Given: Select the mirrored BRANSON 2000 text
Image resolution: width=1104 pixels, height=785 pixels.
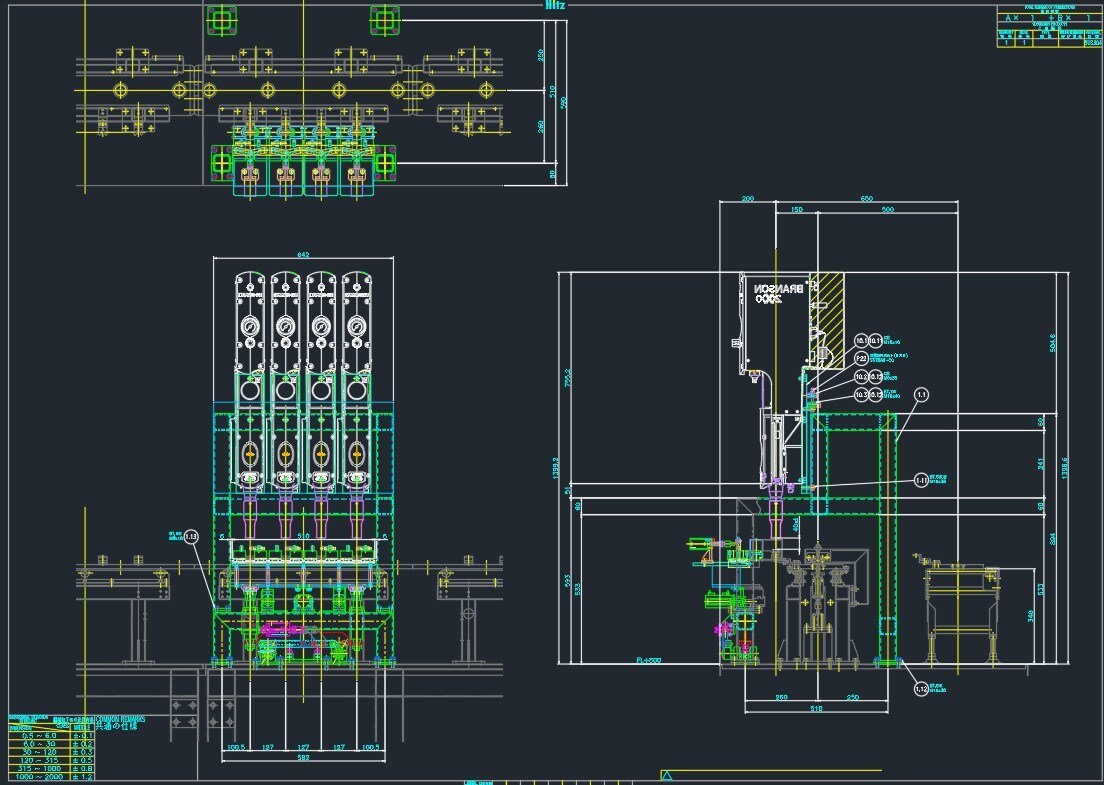Looking at the screenshot, I should [x=779, y=294].
